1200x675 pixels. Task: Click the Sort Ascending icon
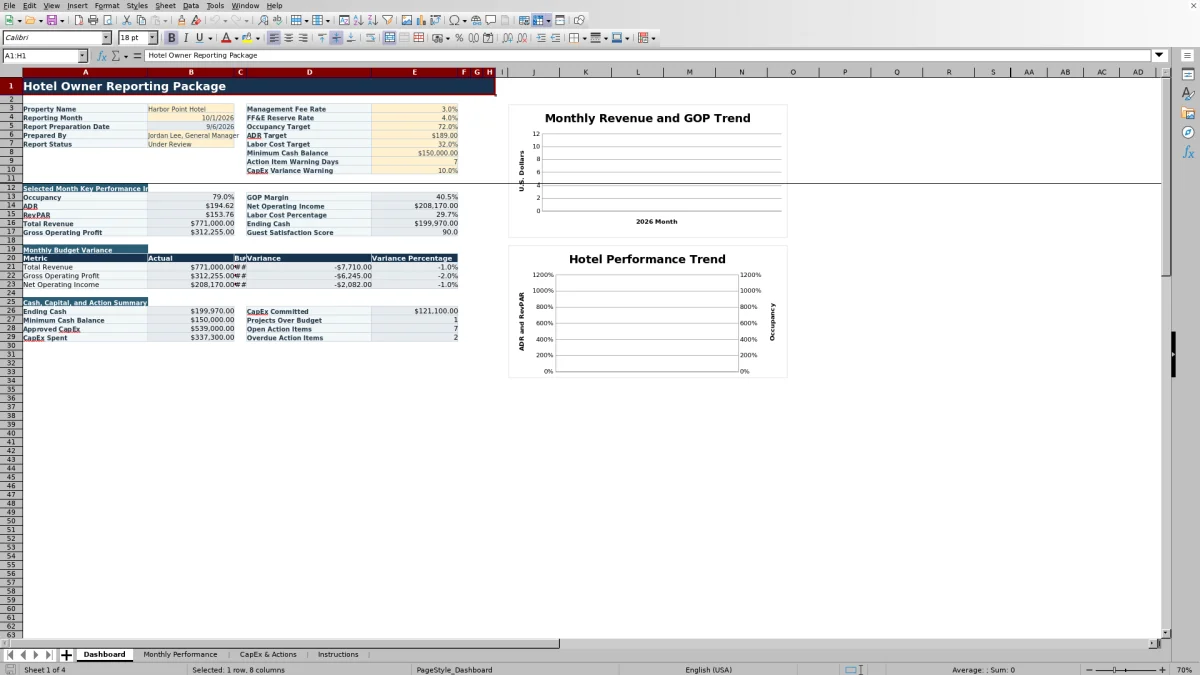[x=359, y=20]
